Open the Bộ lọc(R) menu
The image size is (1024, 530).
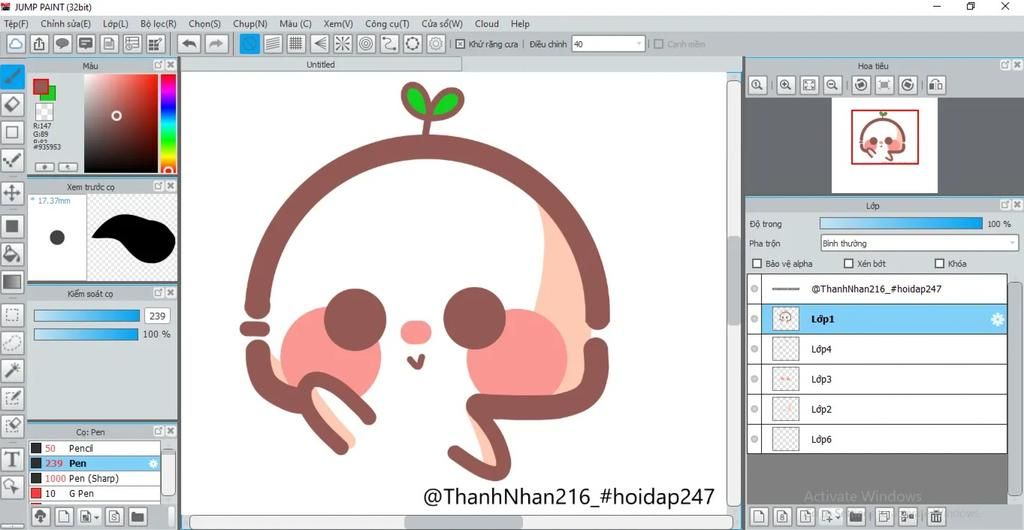[158, 23]
